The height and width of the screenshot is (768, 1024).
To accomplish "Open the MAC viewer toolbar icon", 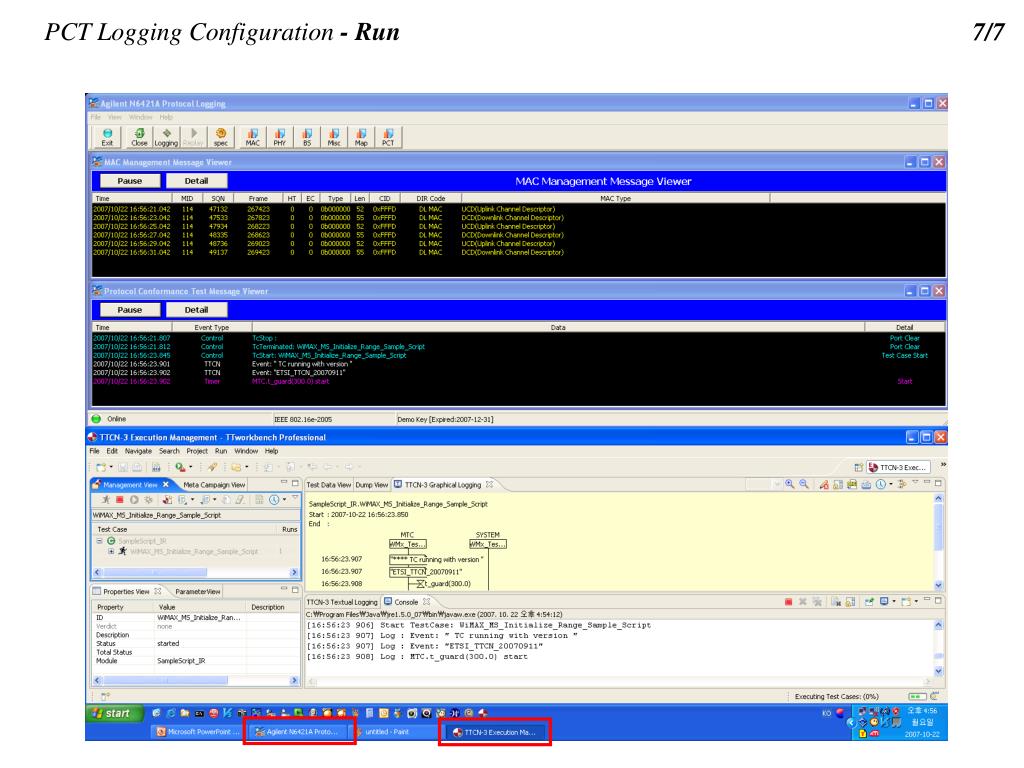I will 253,136.
